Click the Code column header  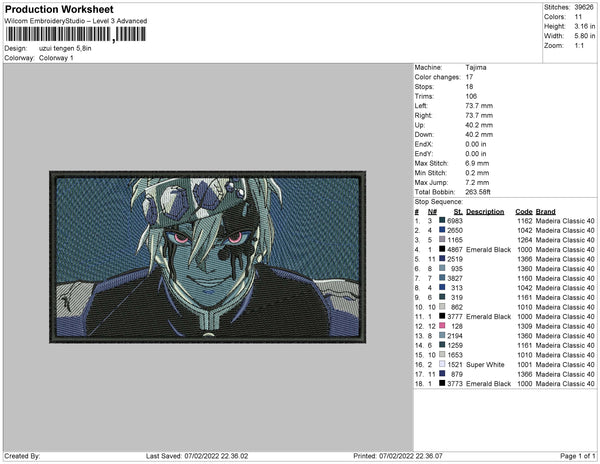523,212
